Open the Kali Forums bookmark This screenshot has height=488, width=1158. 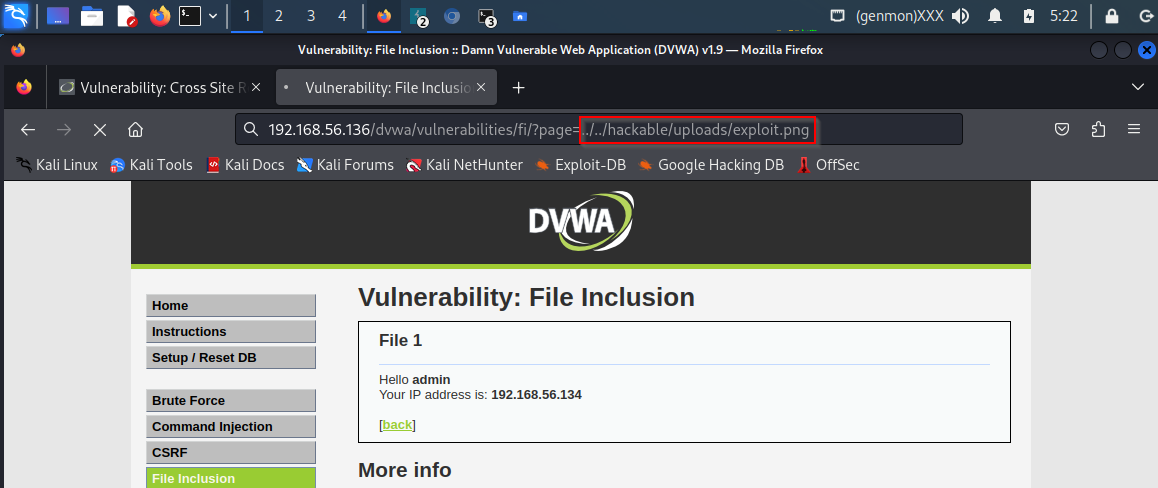346,165
